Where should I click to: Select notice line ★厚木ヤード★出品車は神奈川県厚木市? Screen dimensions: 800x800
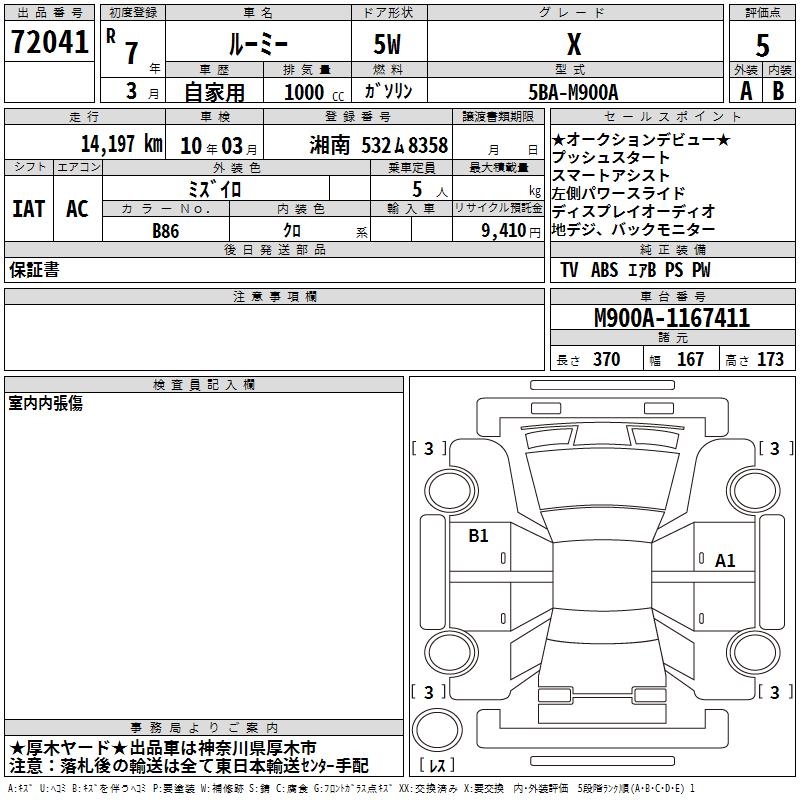pos(163,748)
